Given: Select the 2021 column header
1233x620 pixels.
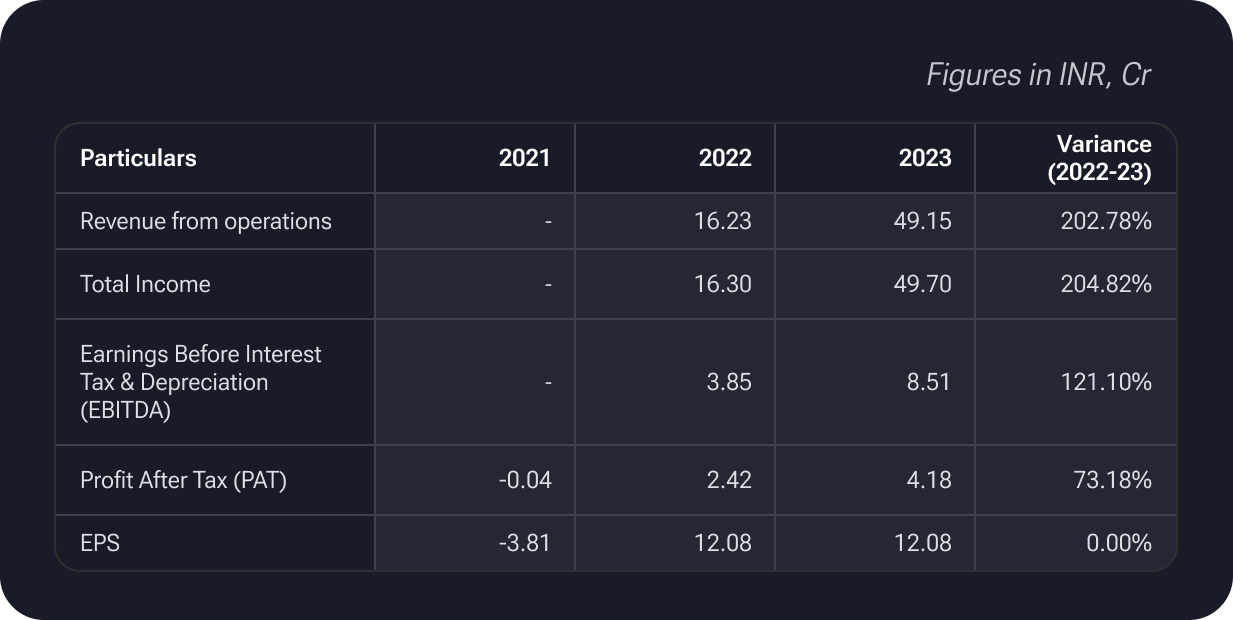Looking at the screenshot, I should (x=524, y=158).
